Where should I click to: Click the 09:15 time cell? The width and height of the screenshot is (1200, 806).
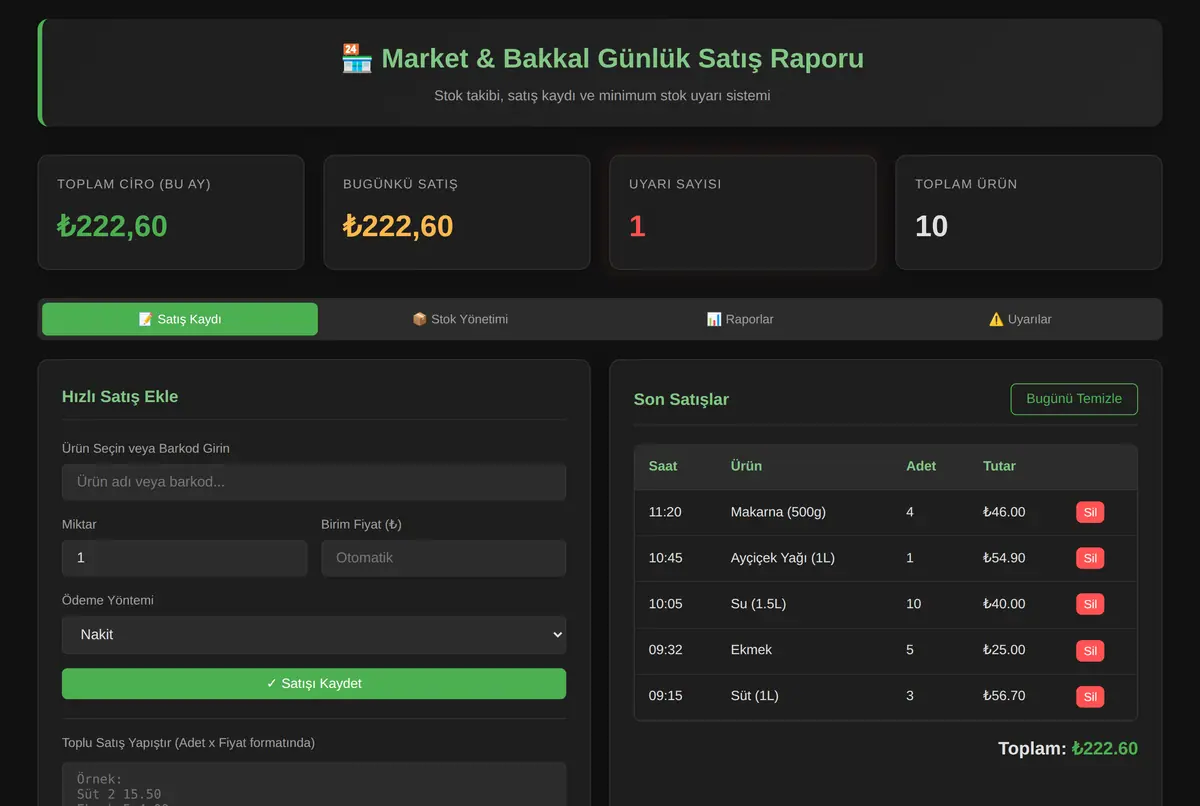coord(665,696)
